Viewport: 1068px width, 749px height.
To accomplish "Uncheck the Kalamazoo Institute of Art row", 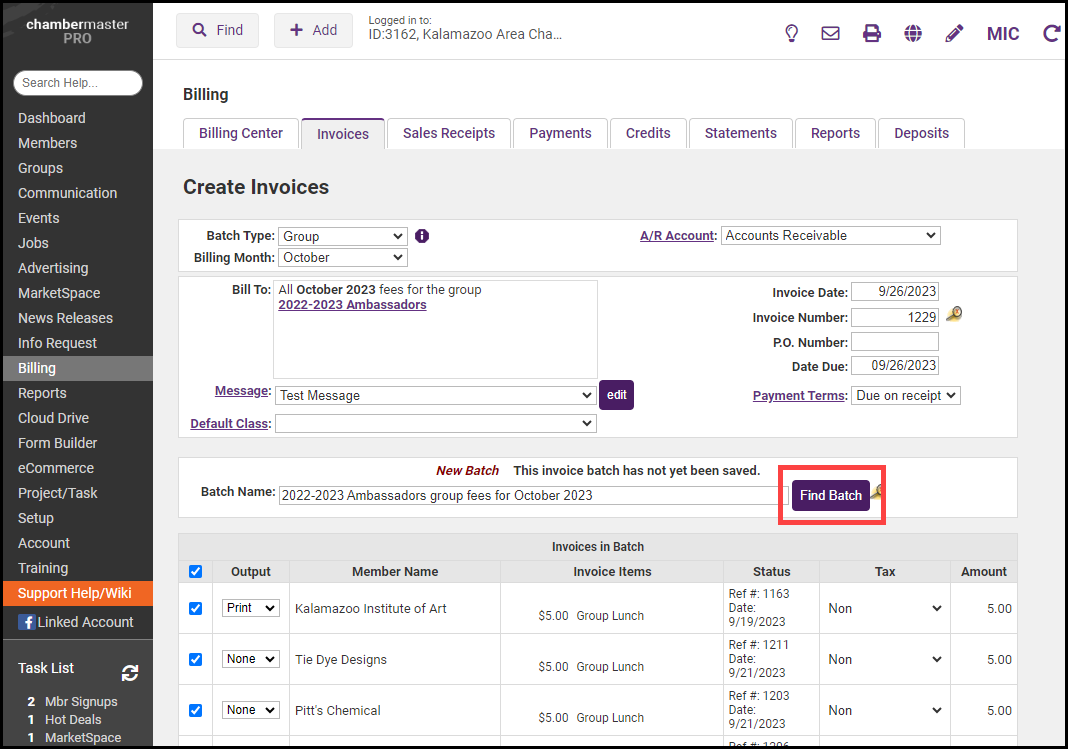I will tap(196, 608).
